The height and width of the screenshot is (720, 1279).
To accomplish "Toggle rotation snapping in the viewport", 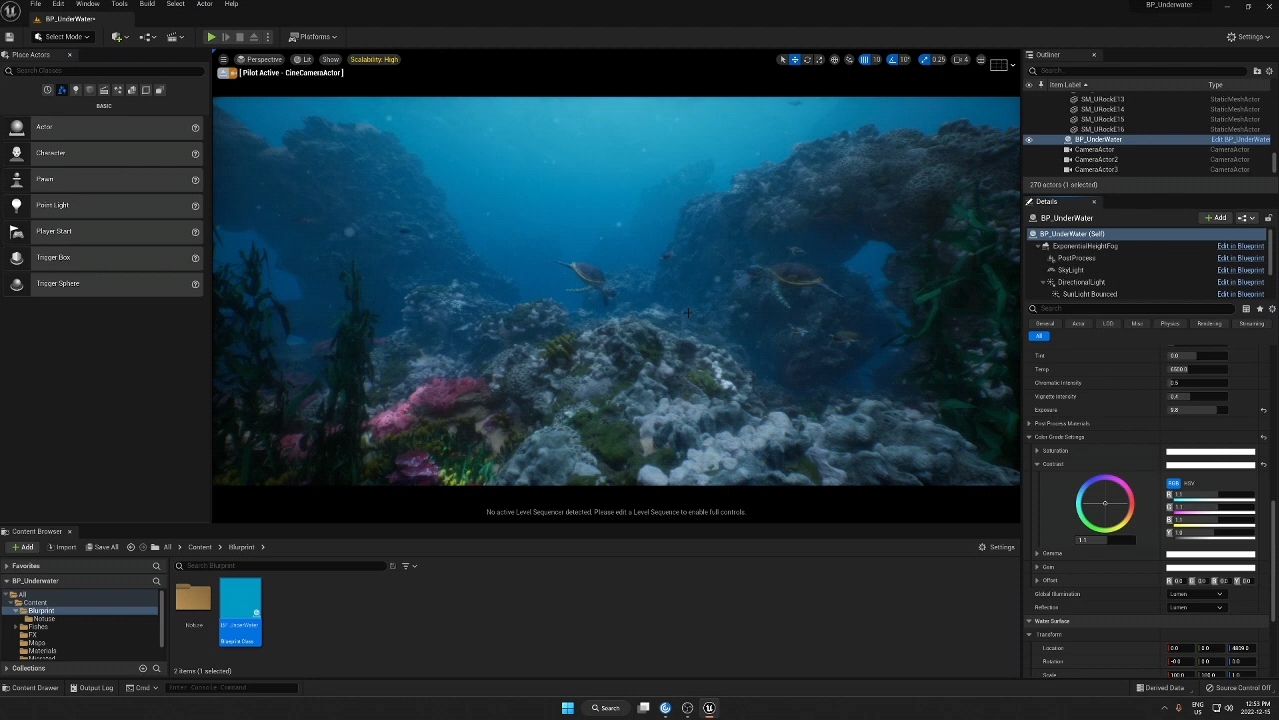I will point(893,60).
